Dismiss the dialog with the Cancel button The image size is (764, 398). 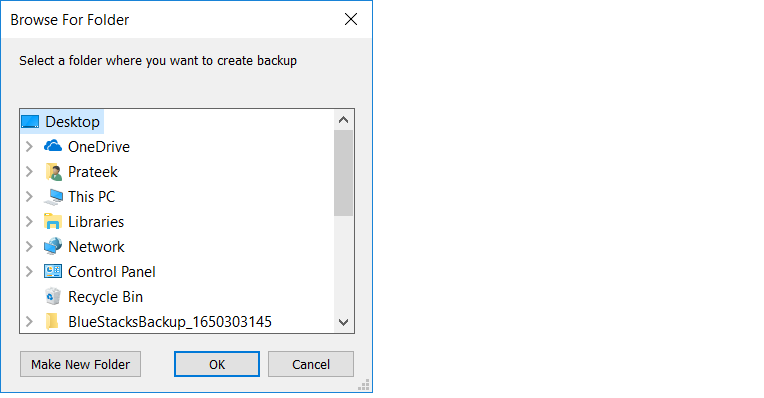click(x=311, y=364)
